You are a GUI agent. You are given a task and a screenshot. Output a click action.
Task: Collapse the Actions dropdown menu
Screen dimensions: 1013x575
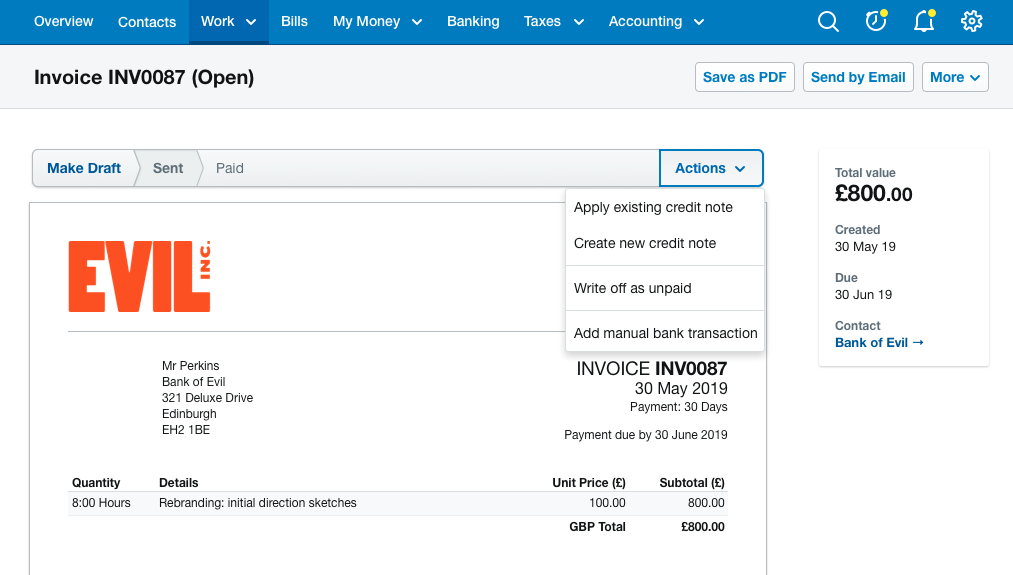click(x=711, y=168)
